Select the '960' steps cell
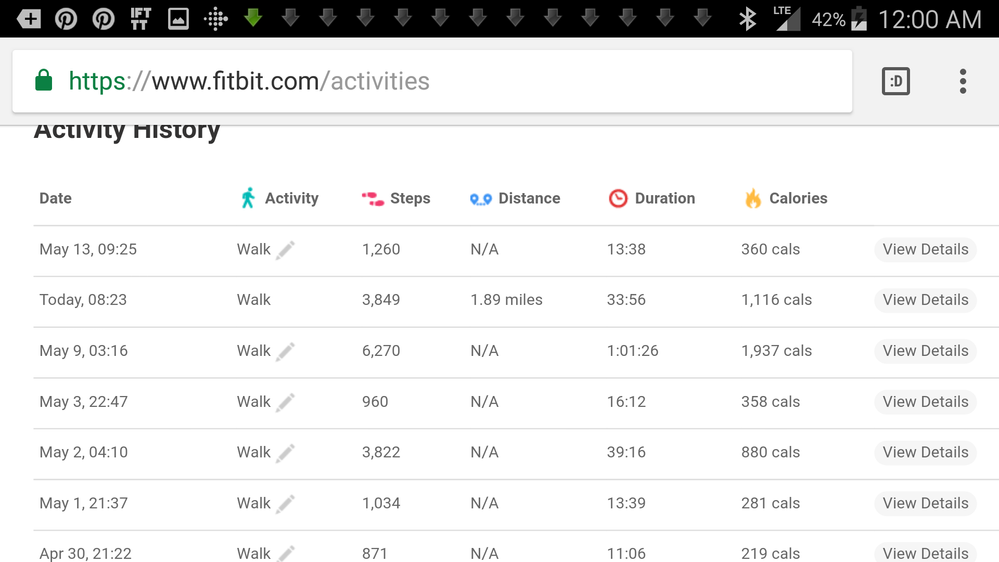 tap(375, 401)
